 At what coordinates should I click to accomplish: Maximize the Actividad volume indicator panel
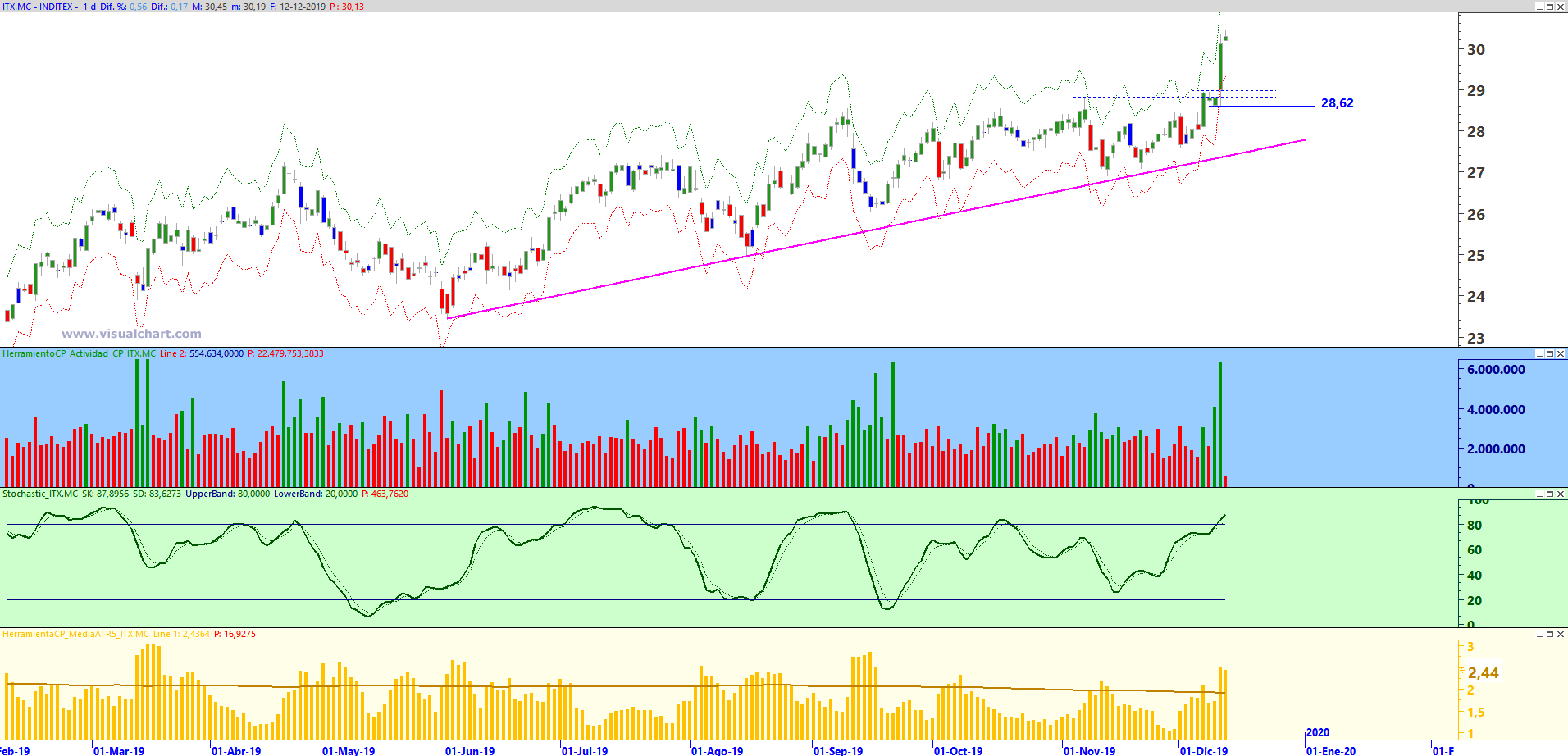(x=1550, y=353)
